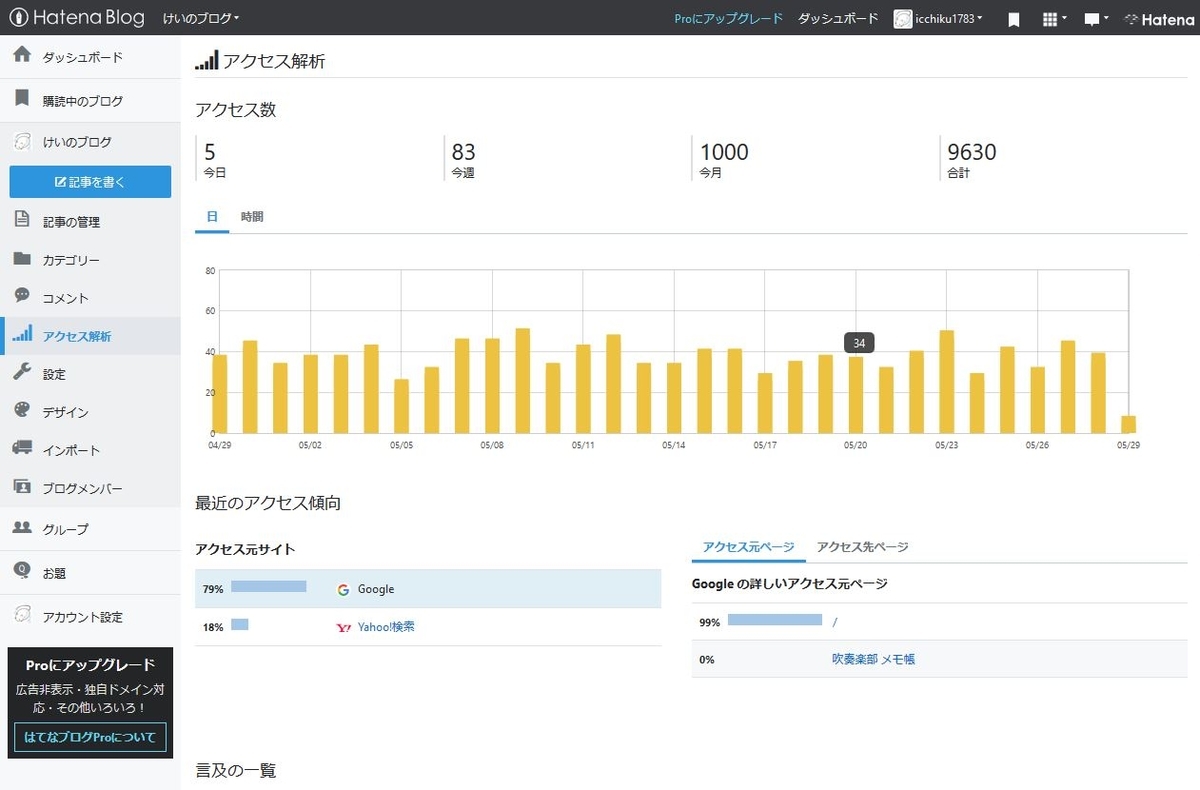The width and height of the screenshot is (1200, 790).
Task: Click the truck icon for インポート
Action: click(22, 448)
